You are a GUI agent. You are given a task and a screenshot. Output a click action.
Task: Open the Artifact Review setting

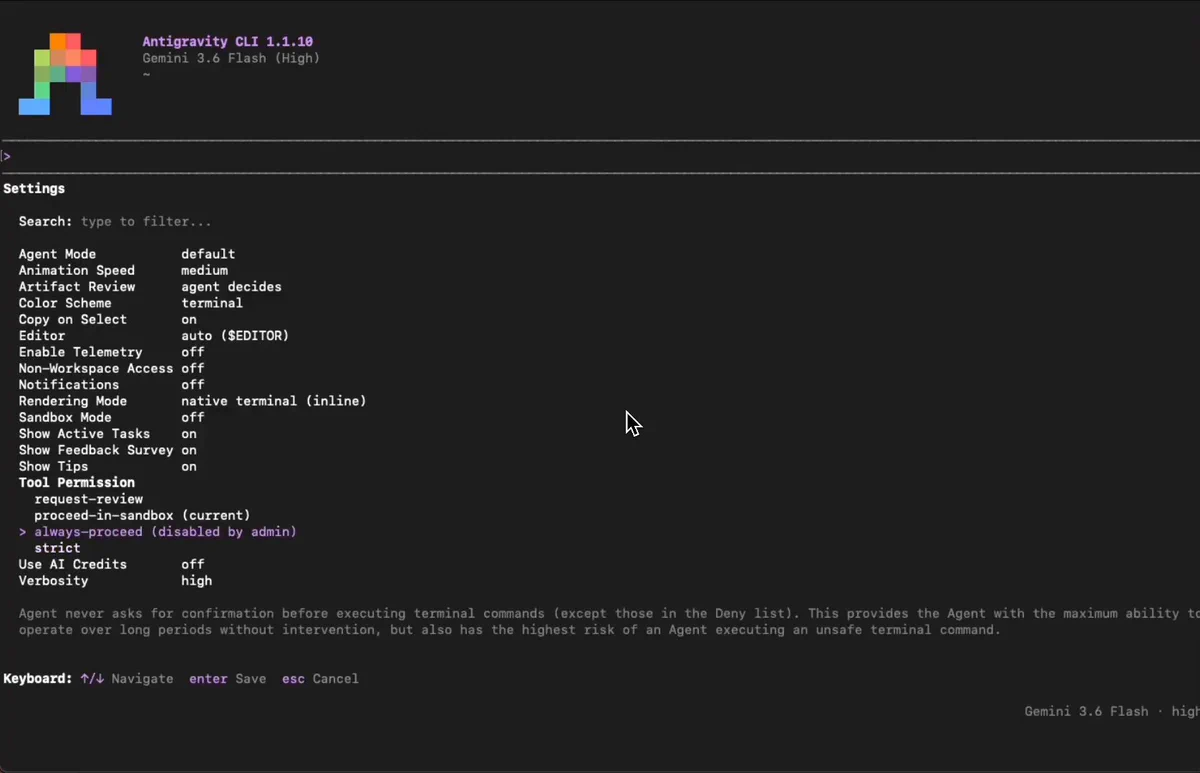coord(150,287)
